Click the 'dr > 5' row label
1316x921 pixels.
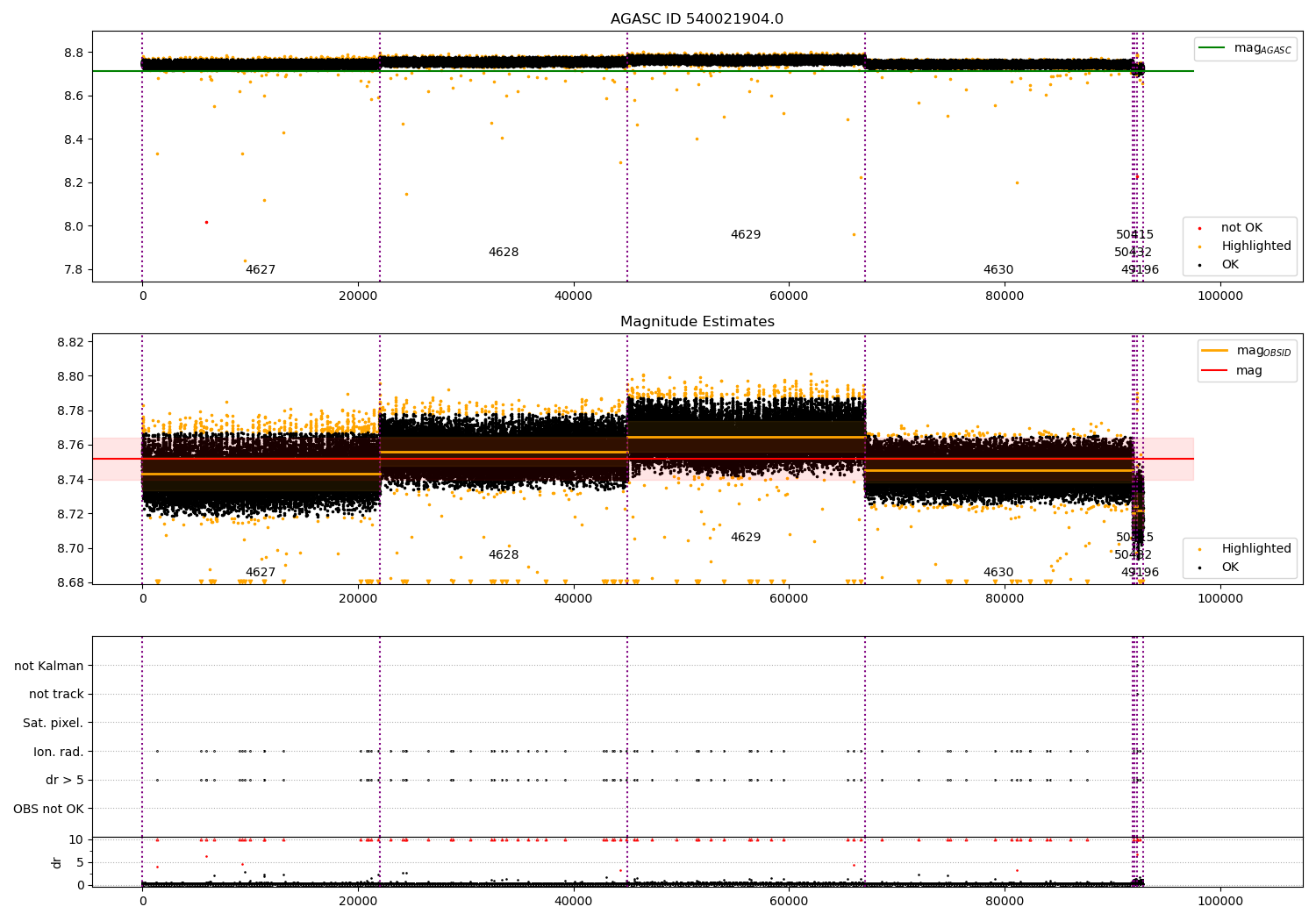click(65, 780)
